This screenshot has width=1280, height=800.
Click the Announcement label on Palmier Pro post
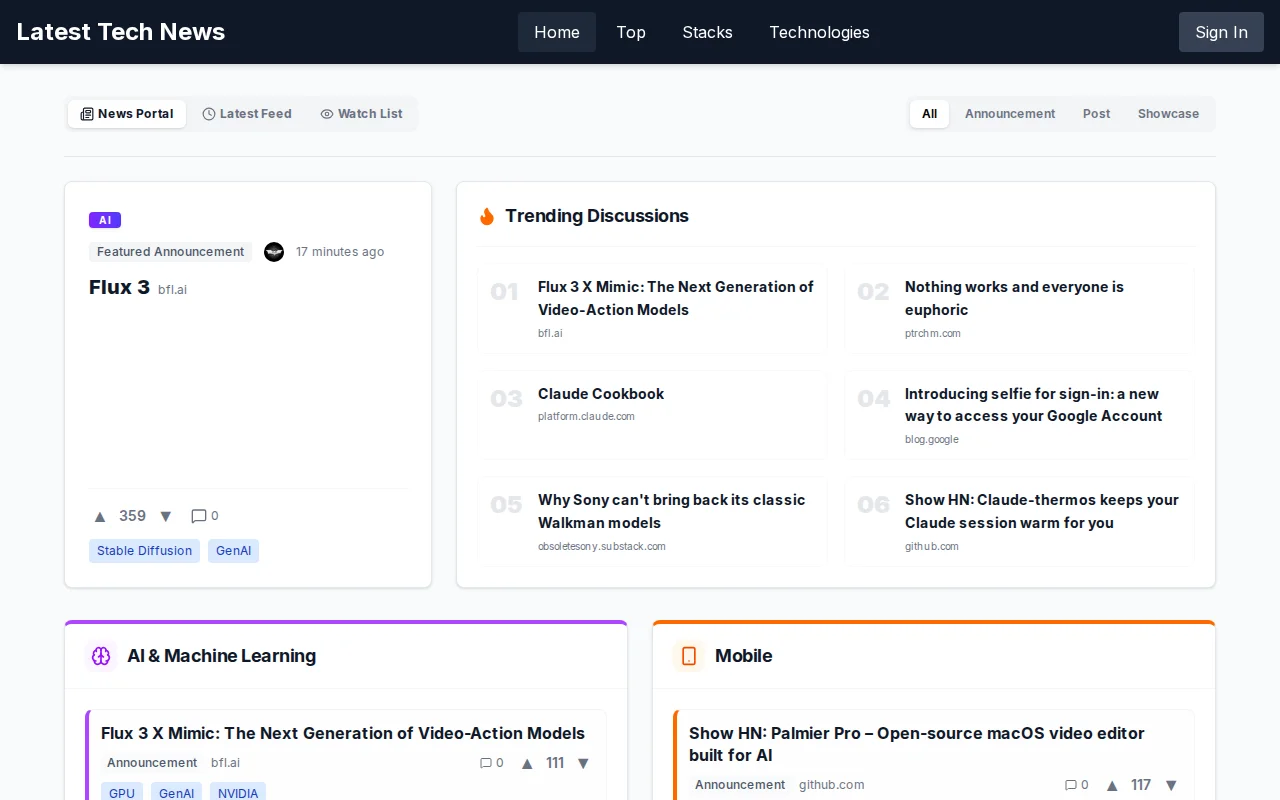click(x=740, y=785)
